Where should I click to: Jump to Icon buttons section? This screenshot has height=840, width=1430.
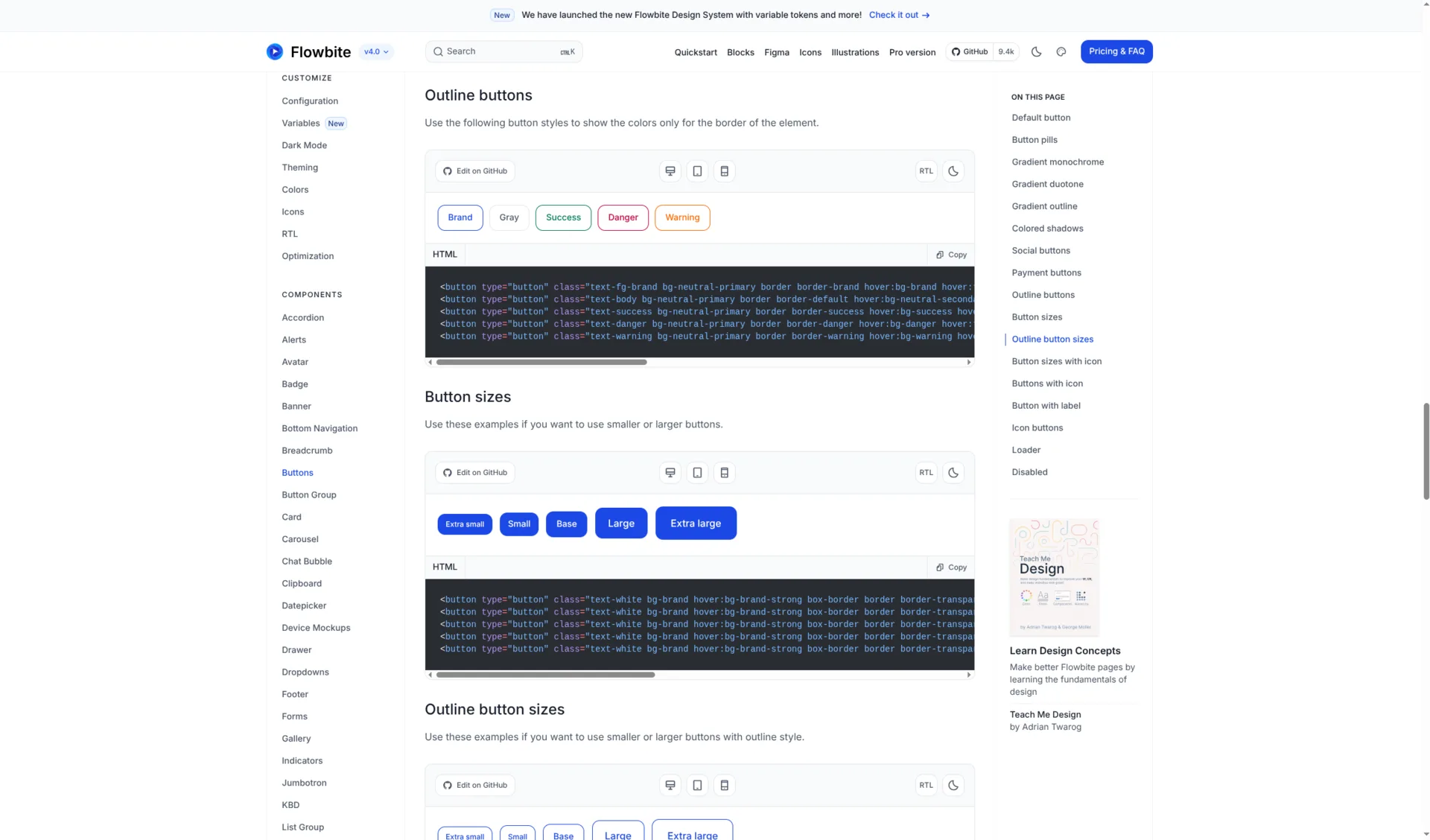tap(1037, 428)
